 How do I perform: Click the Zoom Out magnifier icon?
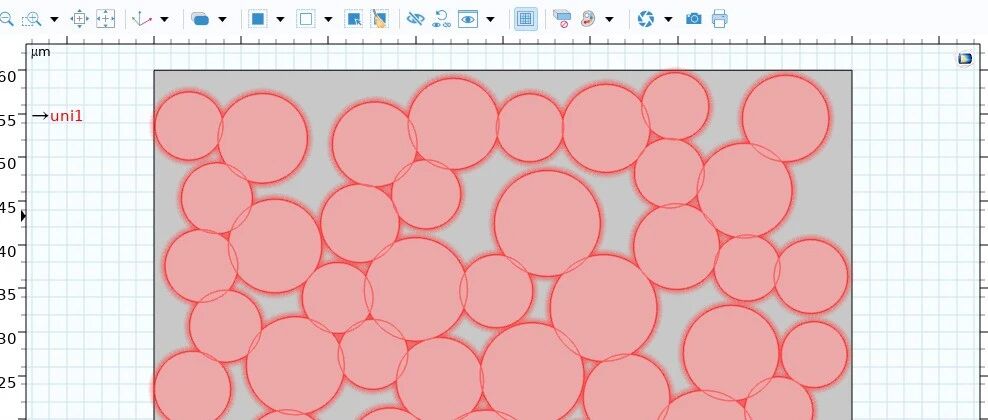coord(6,19)
